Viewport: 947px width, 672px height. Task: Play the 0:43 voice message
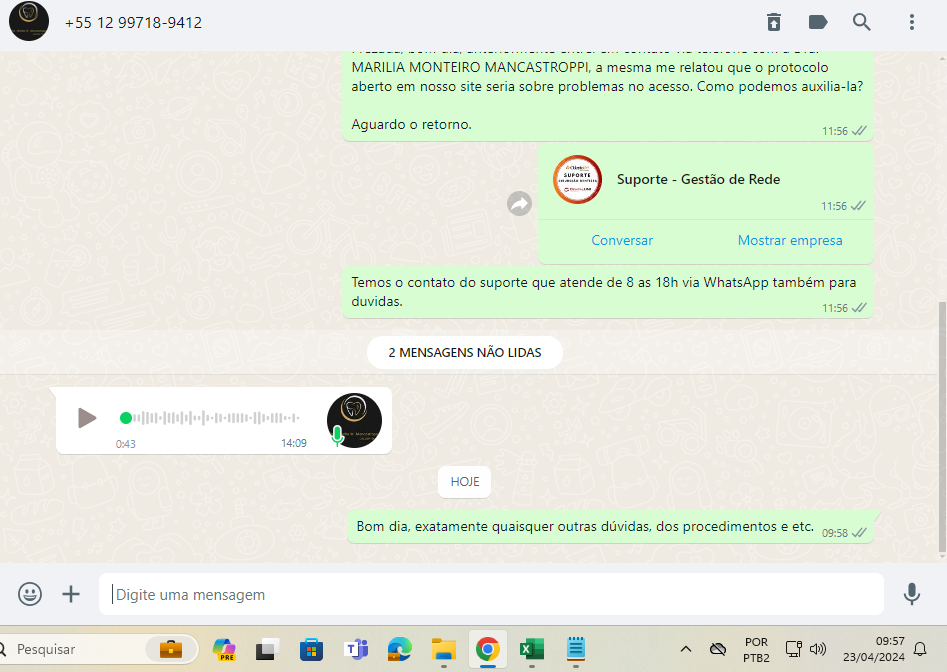tap(87, 418)
